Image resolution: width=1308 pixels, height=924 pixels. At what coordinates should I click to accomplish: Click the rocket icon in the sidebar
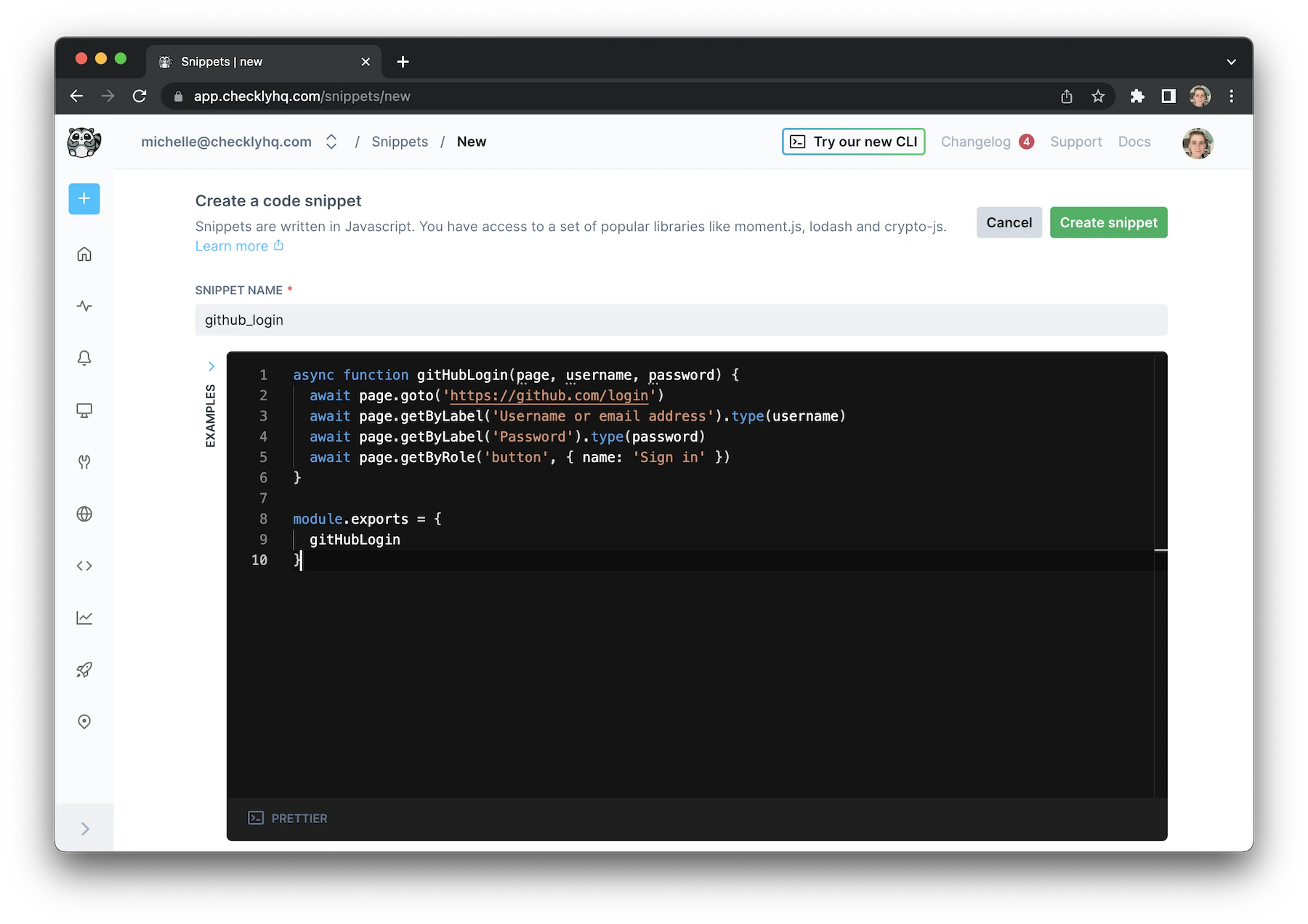84,670
